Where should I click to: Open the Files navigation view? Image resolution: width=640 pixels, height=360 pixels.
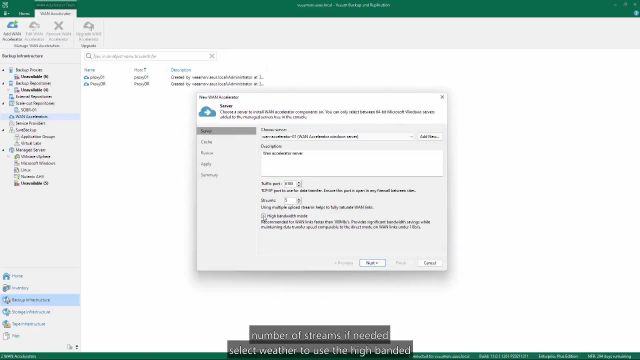pyautogui.click(x=40, y=336)
